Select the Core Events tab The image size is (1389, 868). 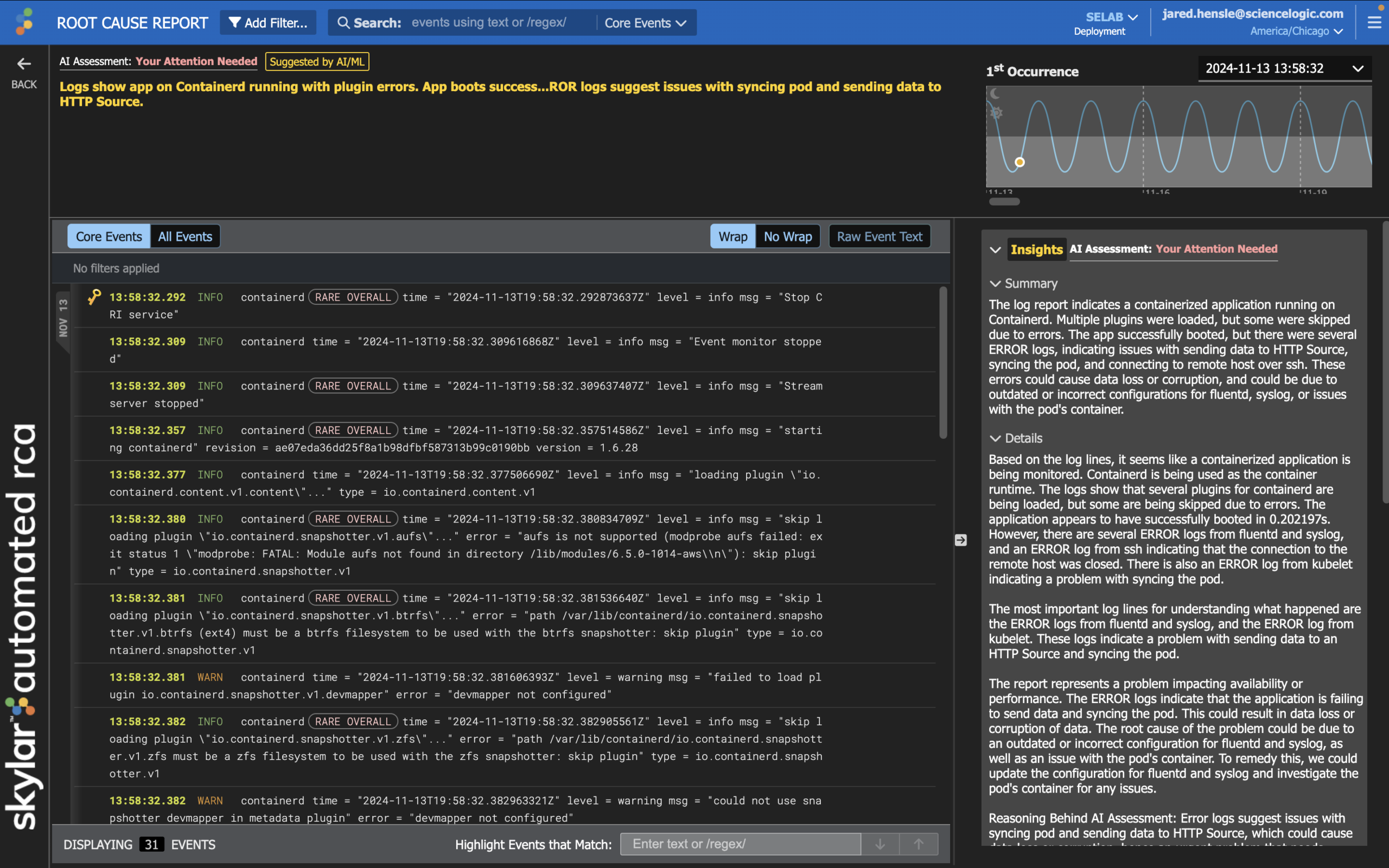[x=109, y=237]
